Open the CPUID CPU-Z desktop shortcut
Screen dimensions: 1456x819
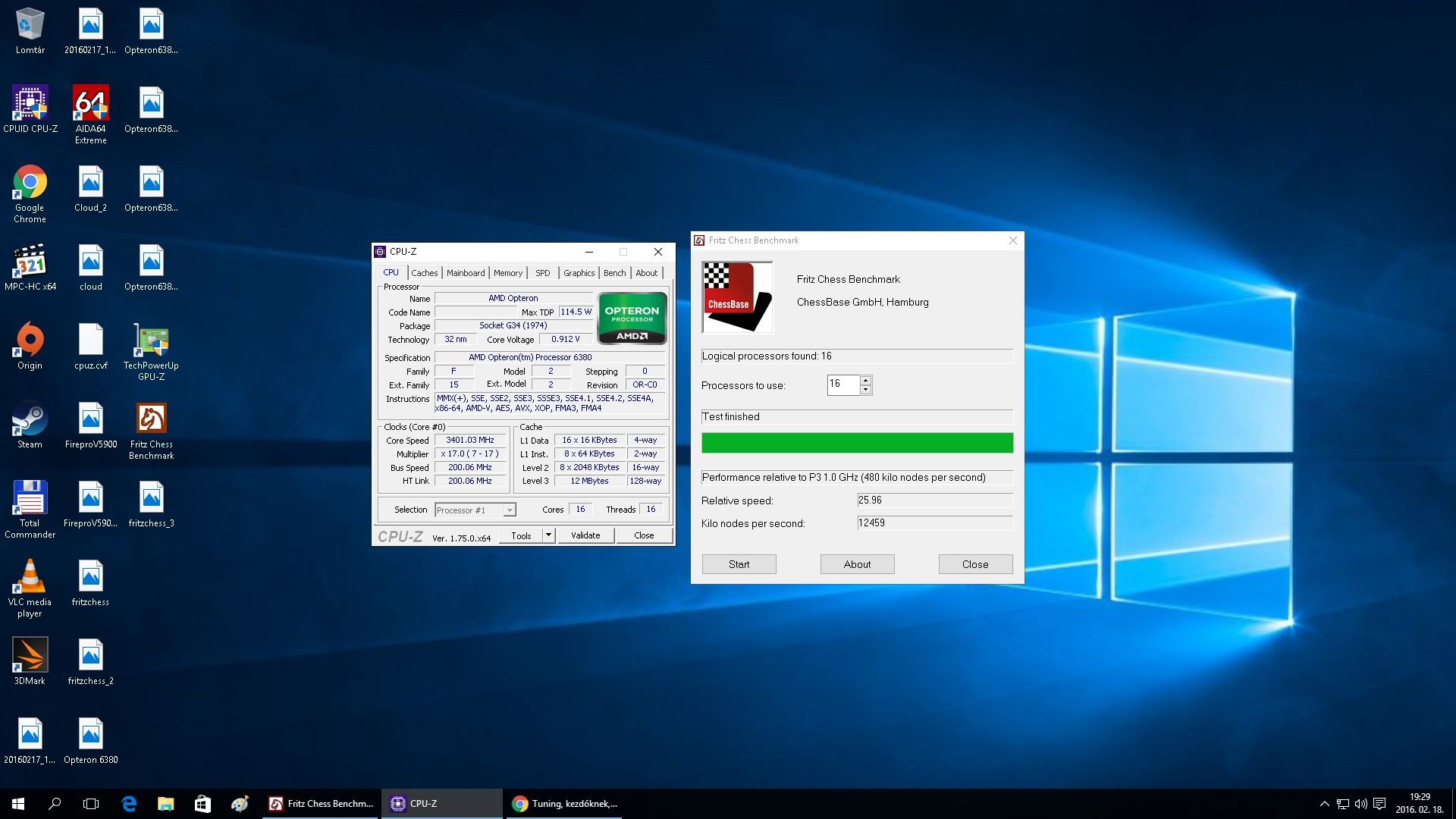(30, 109)
